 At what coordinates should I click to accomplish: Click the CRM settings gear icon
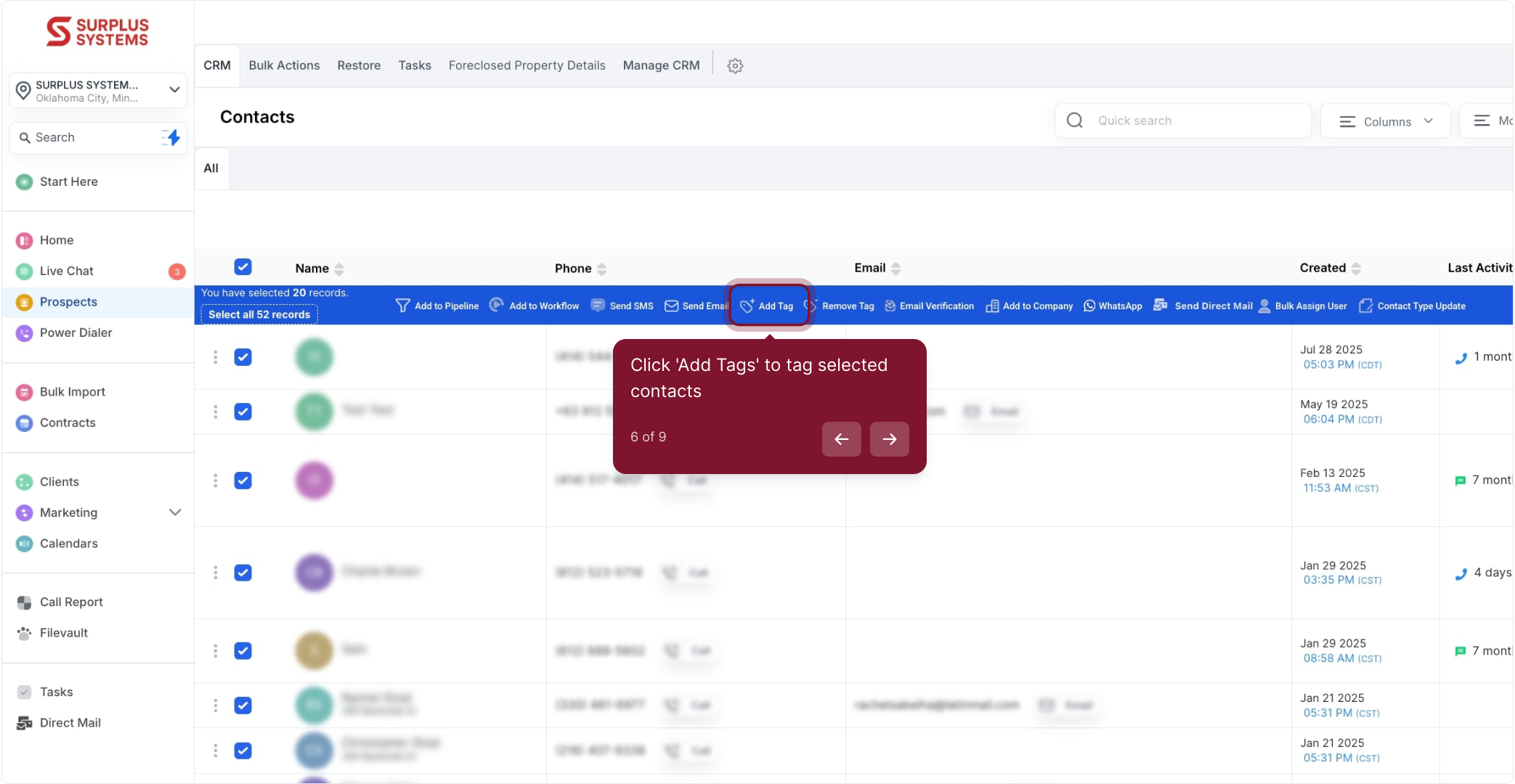tap(735, 66)
